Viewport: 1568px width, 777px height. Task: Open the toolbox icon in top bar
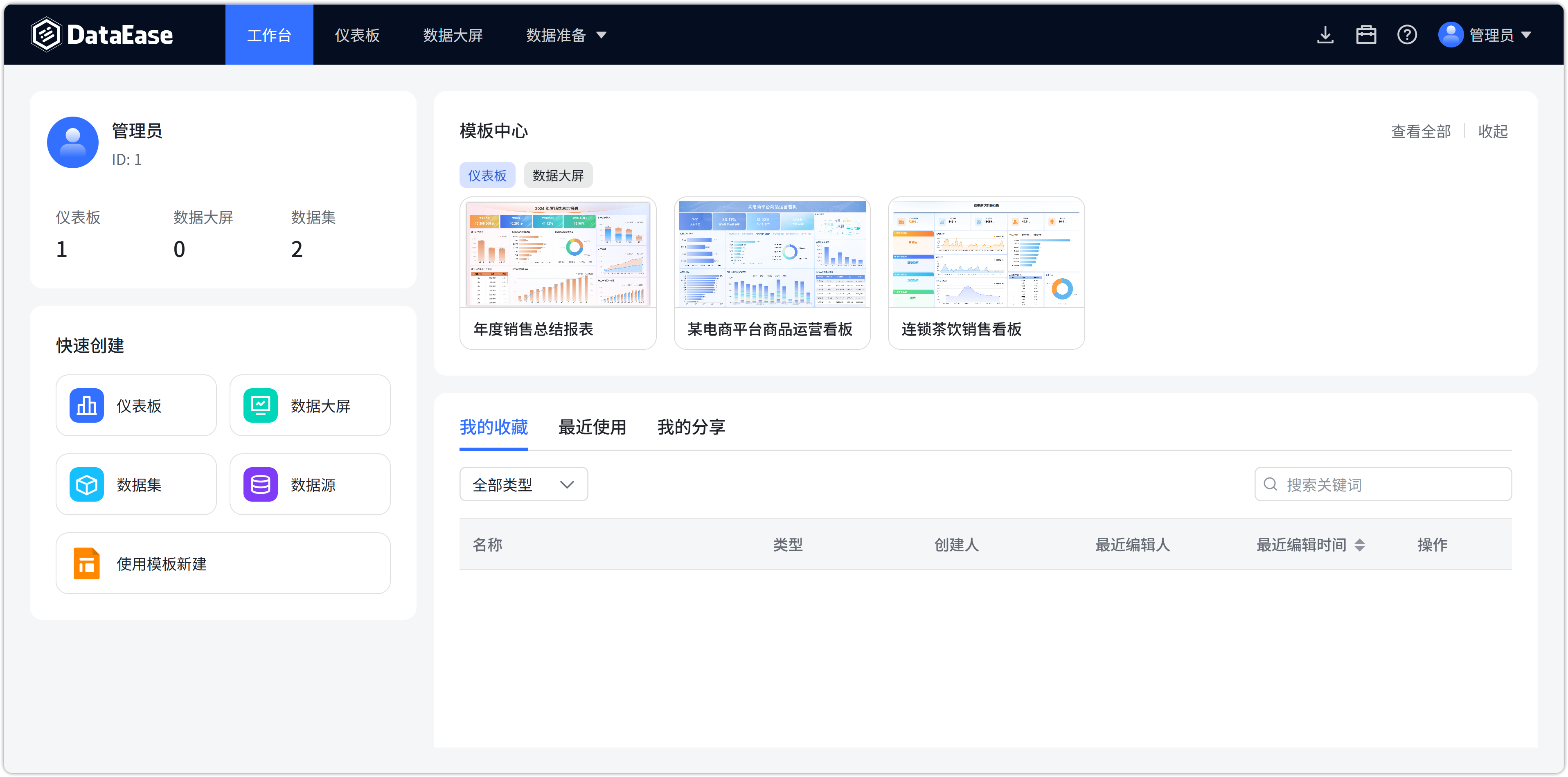coord(1366,35)
